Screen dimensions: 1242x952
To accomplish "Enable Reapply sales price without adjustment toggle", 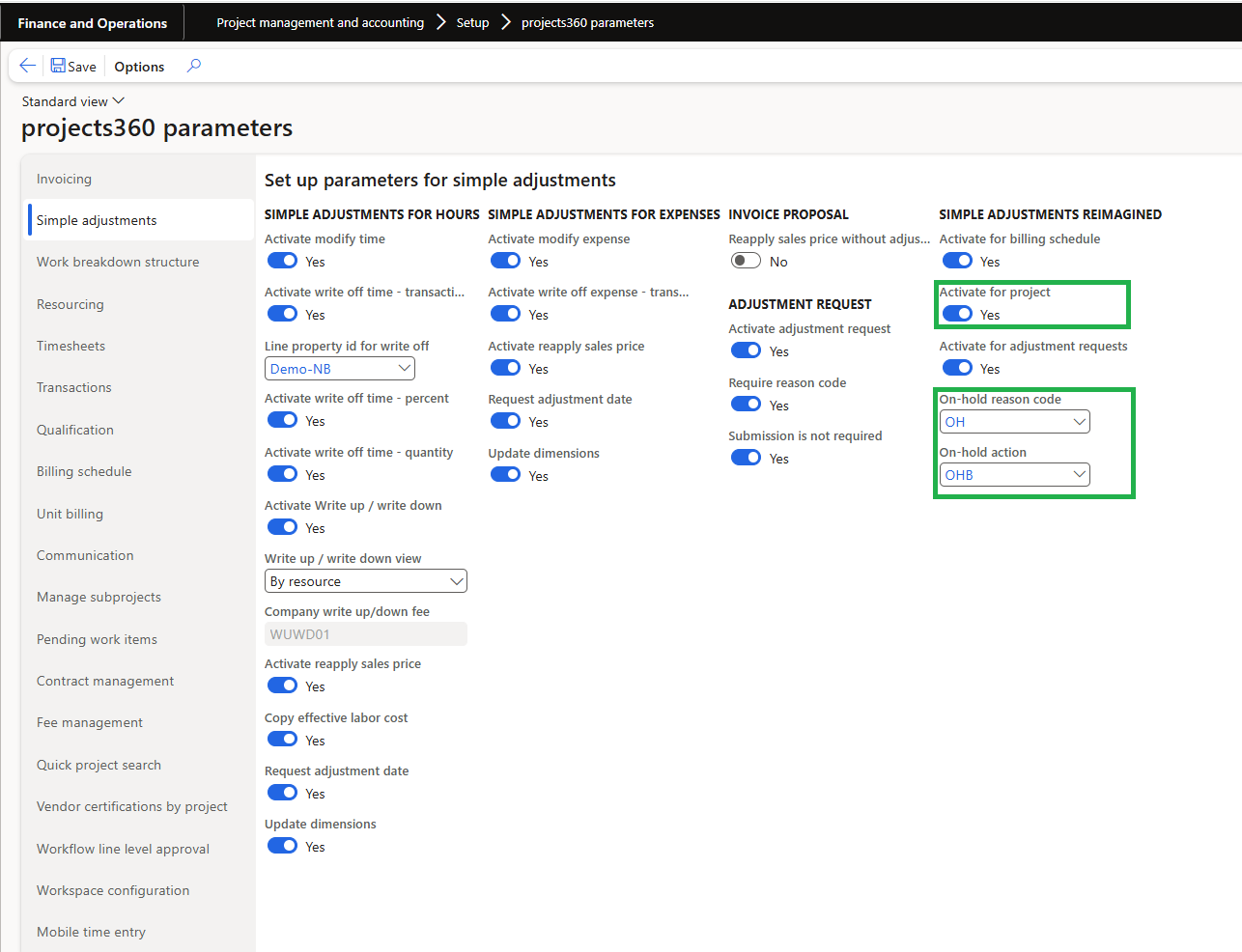I will (x=746, y=261).
